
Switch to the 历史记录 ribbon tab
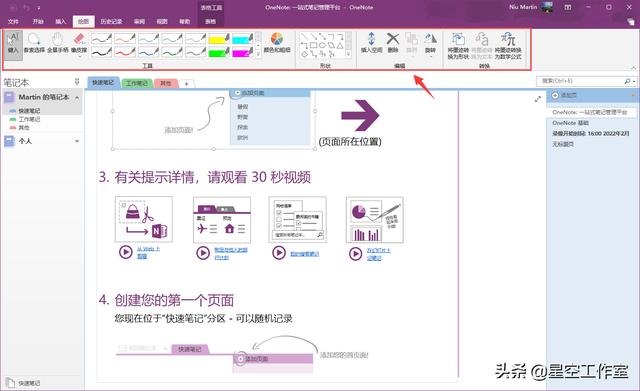click(111, 21)
